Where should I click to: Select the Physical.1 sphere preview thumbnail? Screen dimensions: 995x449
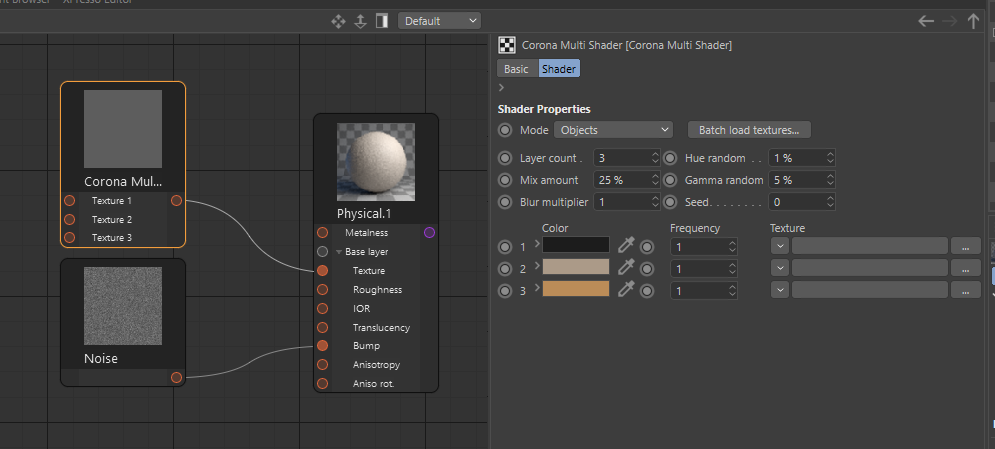pos(376,162)
